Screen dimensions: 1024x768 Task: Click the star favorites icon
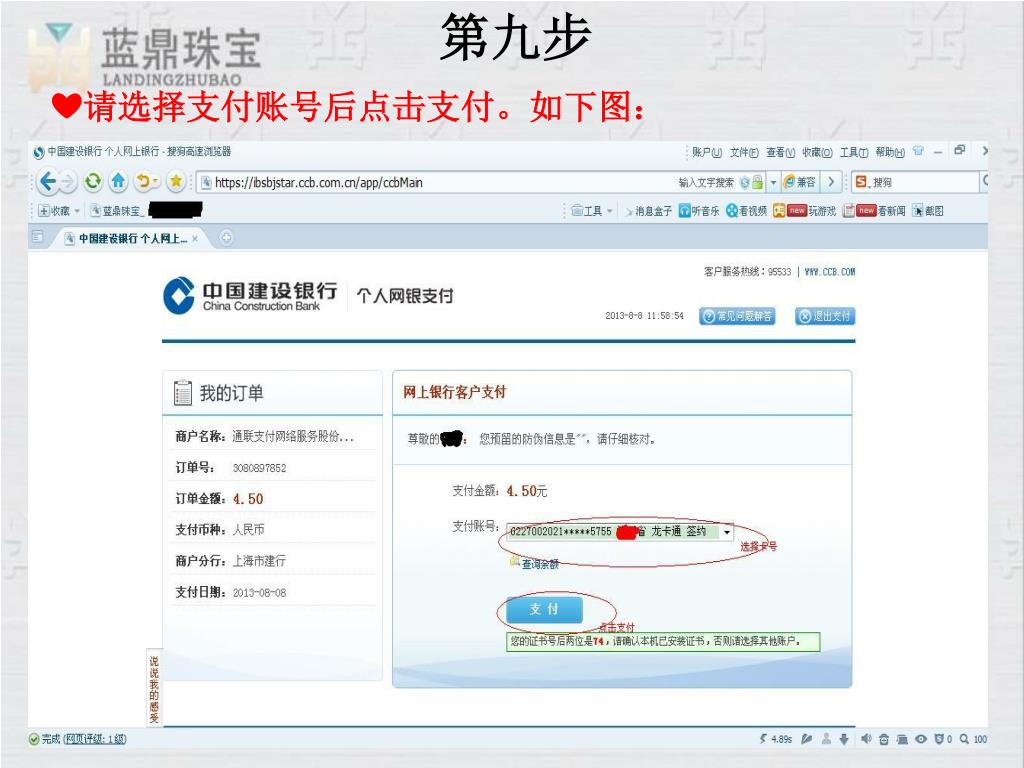tap(176, 181)
